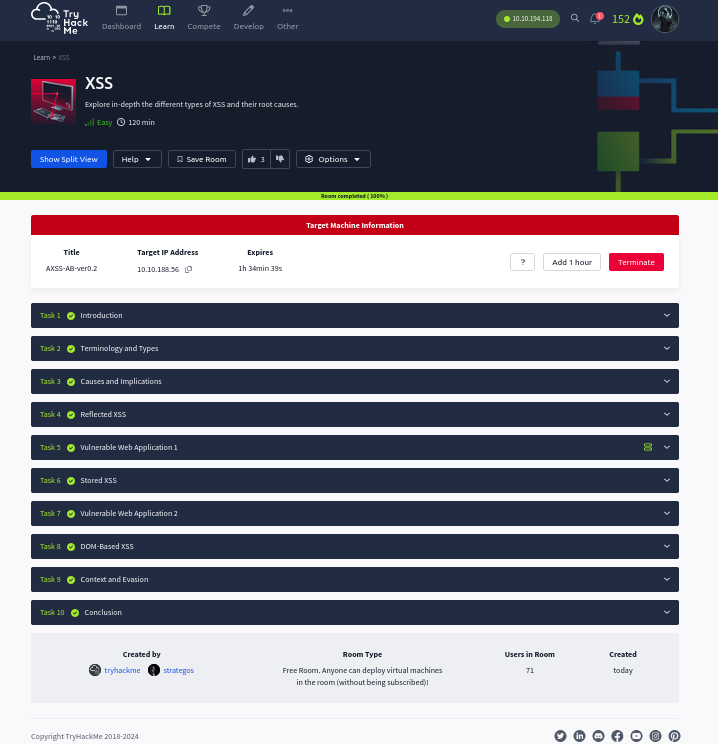Click the Target Machine Information header
The height and width of the screenshot is (744, 718).
tap(355, 225)
